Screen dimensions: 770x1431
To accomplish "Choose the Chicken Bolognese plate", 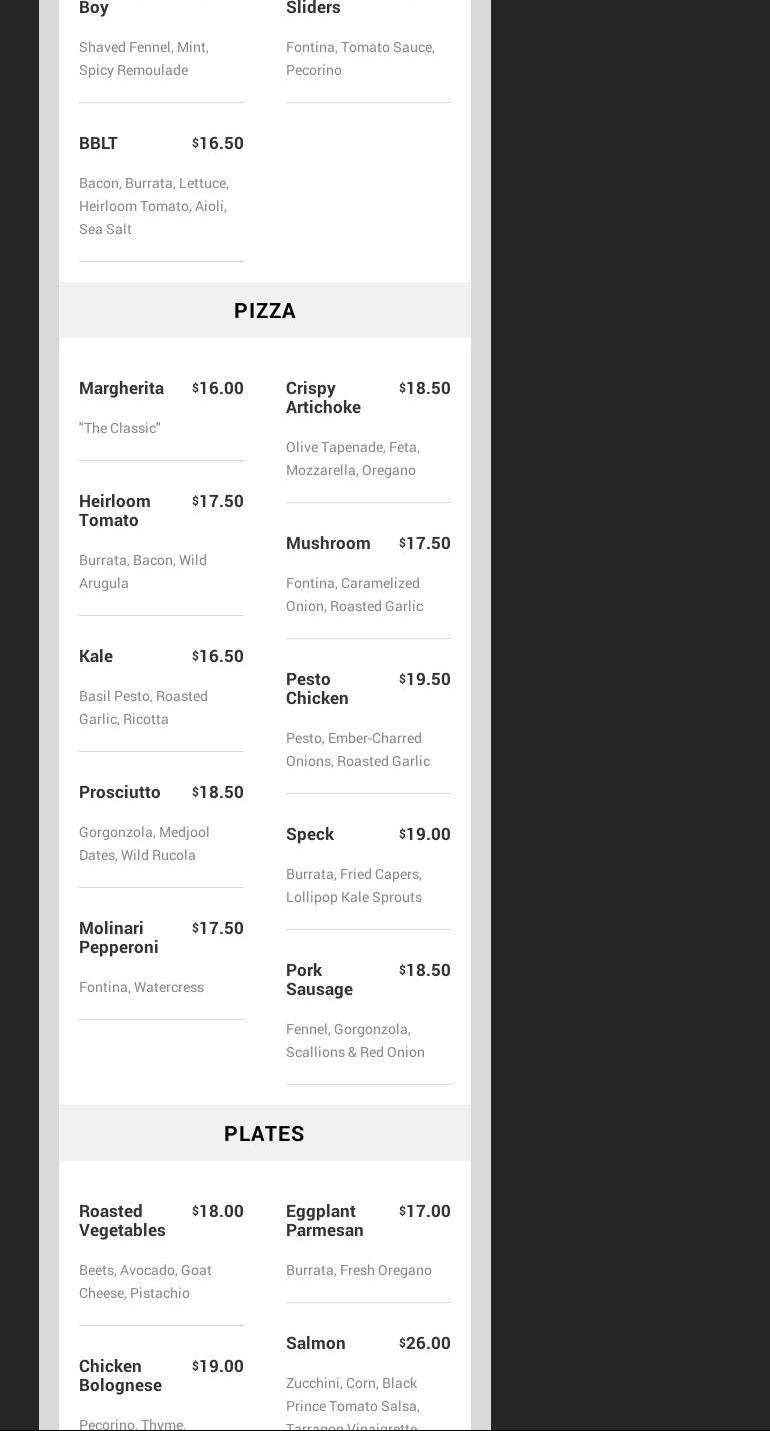I will (x=120, y=1376).
